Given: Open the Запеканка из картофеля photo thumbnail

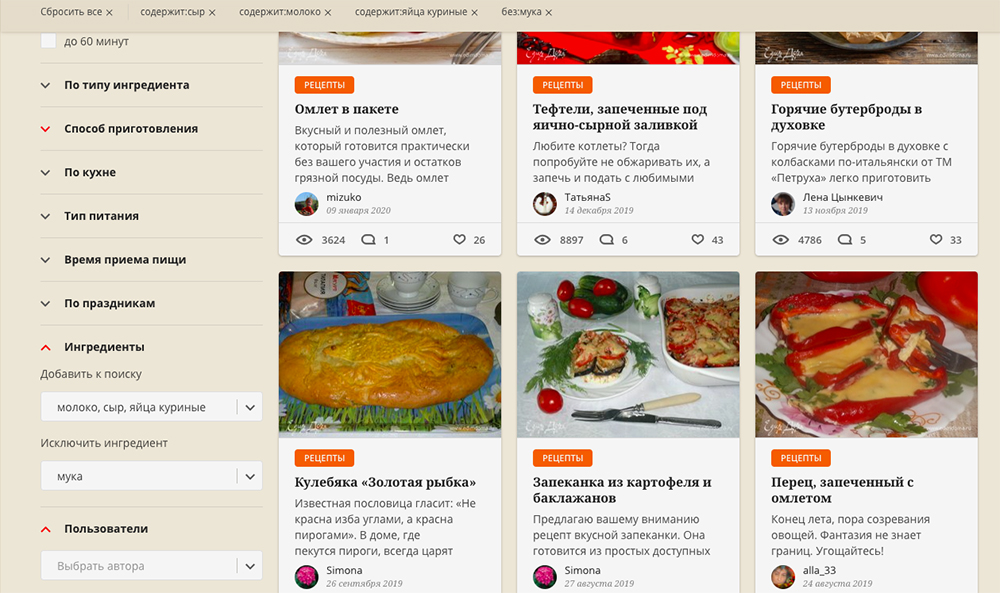Looking at the screenshot, I should (x=628, y=355).
